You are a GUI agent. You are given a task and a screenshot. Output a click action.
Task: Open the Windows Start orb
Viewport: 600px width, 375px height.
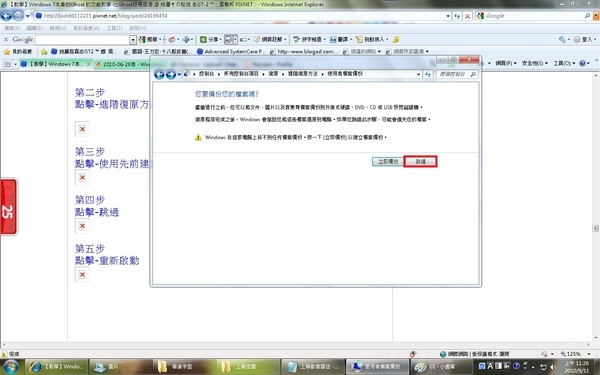tap(11, 367)
